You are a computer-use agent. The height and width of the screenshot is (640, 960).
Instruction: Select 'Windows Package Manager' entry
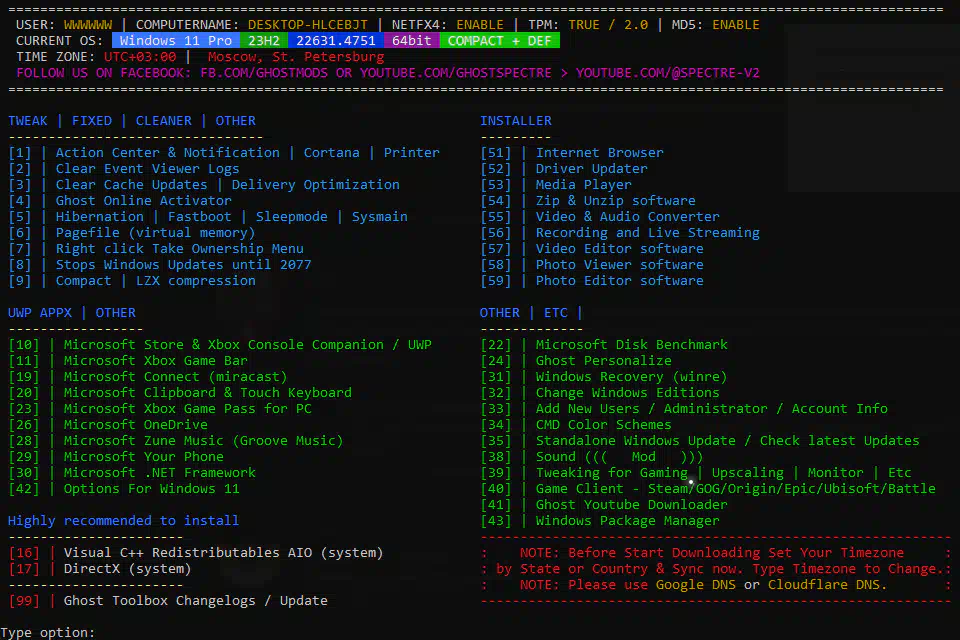point(601,520)
